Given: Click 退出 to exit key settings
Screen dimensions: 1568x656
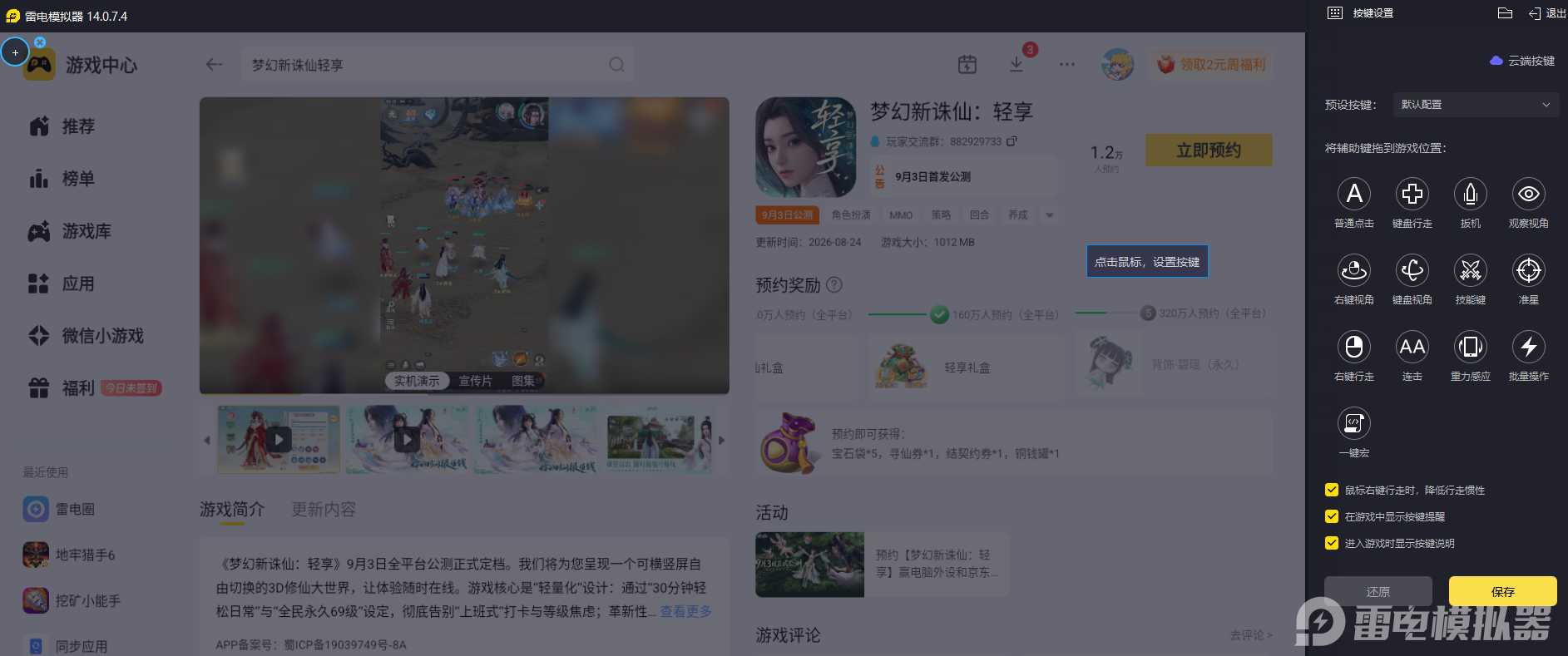Looking at the screenshot, I should tap(1547, 13).
